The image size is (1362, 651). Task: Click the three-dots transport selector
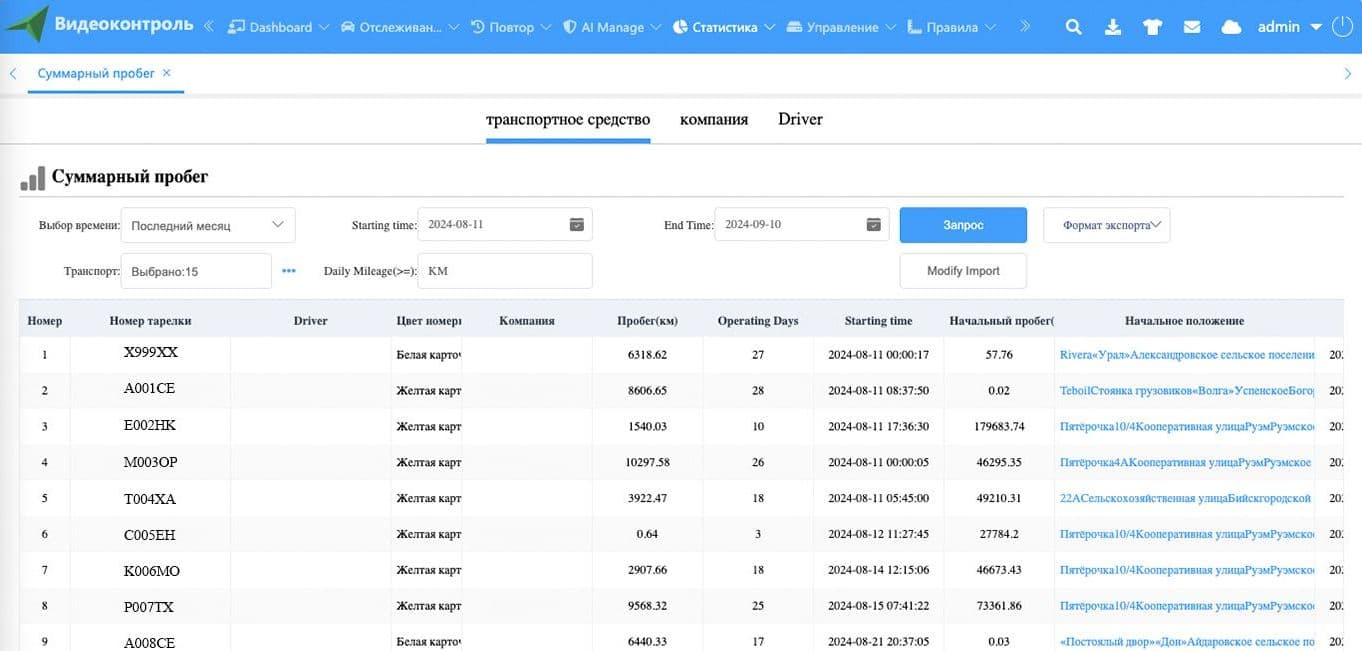click(289, 271)
